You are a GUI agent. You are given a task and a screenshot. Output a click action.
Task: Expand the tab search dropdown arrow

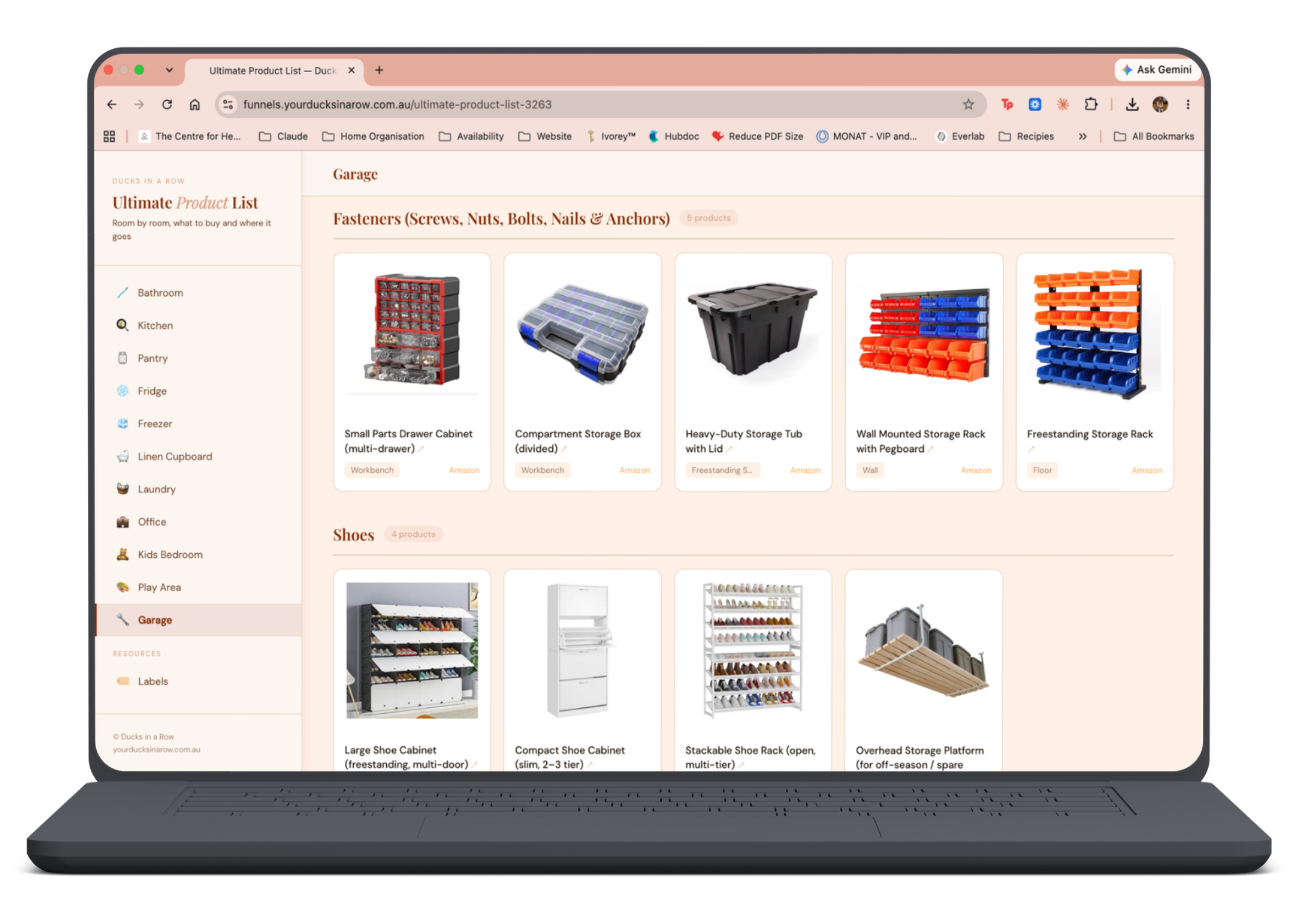click(x=169, y=70)
